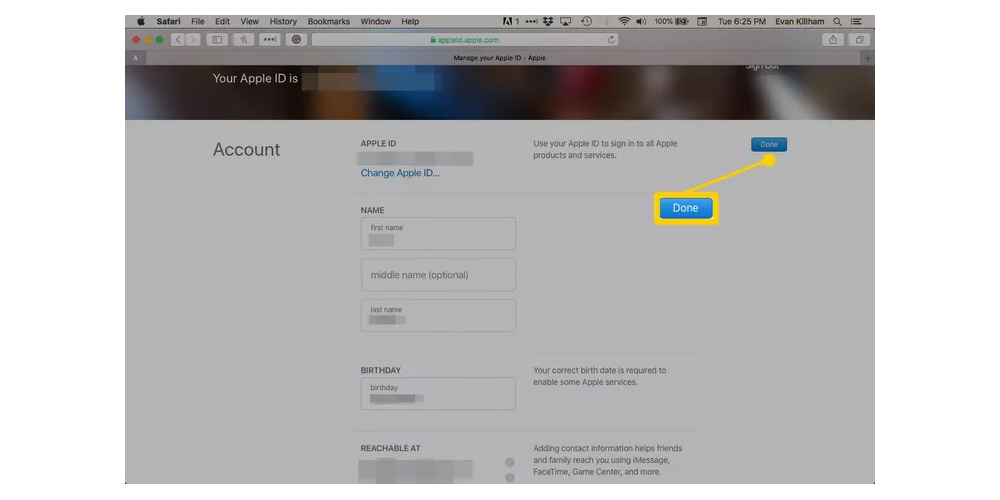Screen dimensions: 1000x500
Task: Open the Window menu
Action: pos(376,21)
